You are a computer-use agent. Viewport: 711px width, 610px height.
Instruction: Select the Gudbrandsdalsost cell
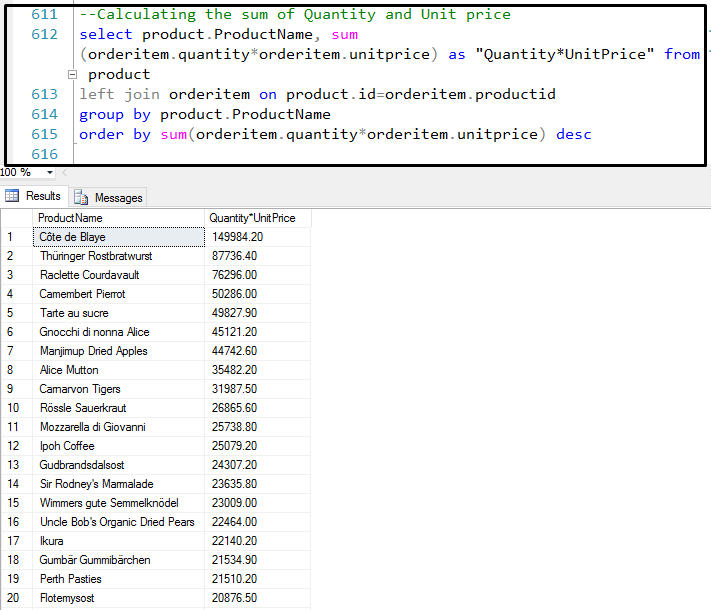click(118, 465)
